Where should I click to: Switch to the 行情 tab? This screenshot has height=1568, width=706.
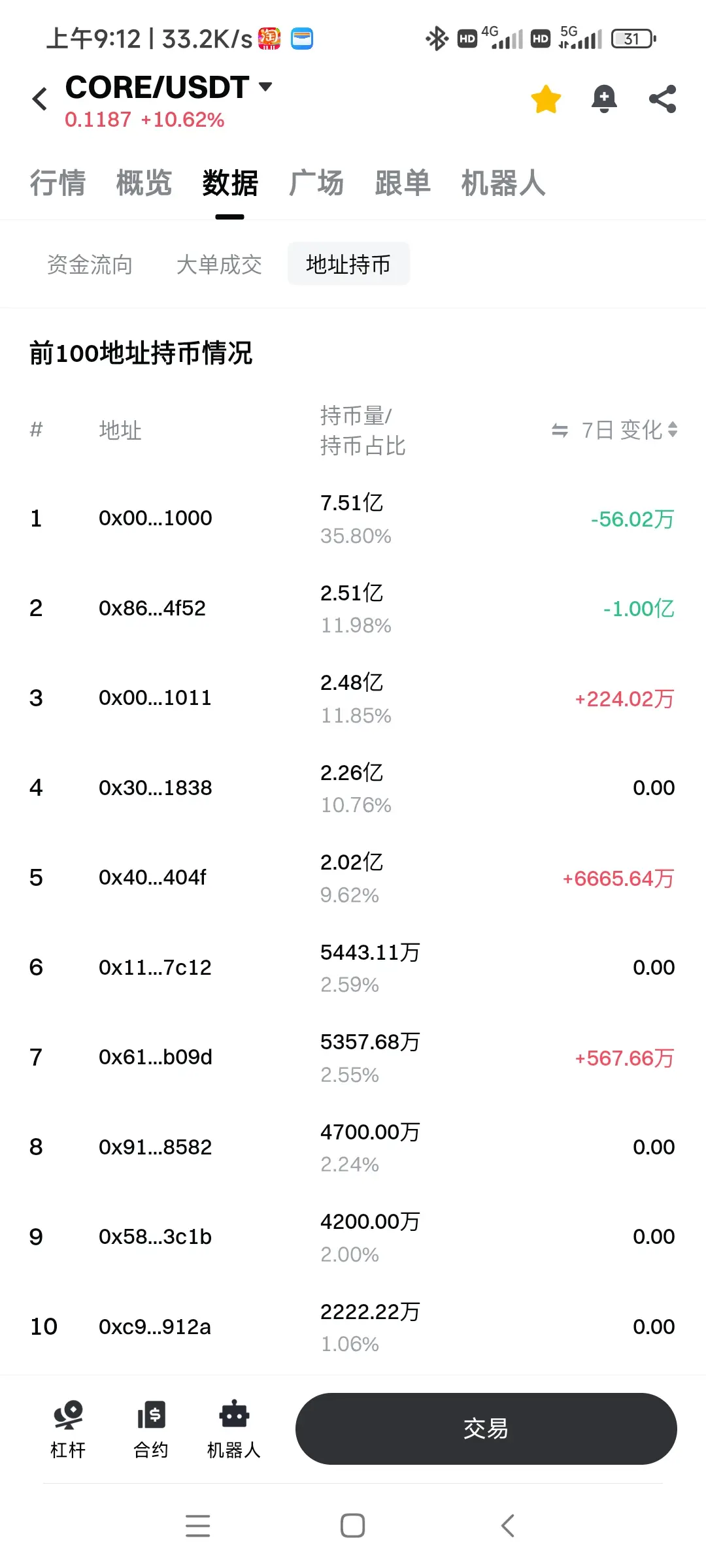click(x=58, y=183)
